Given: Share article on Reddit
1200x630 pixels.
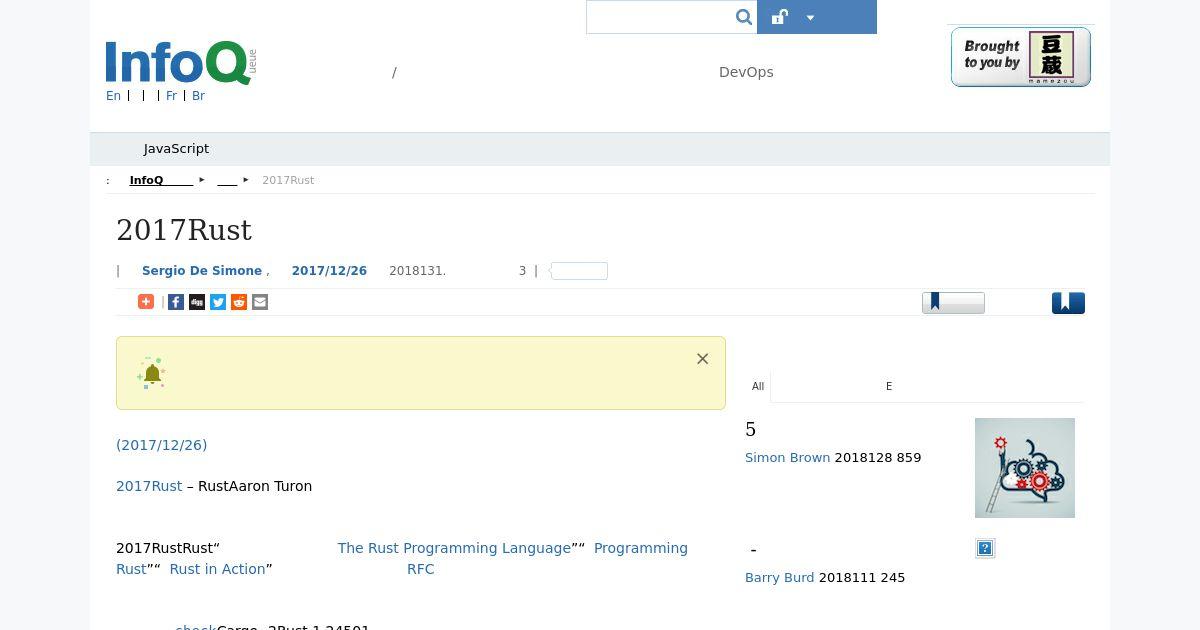Looking at the screenshot, I should pos(239,302).
